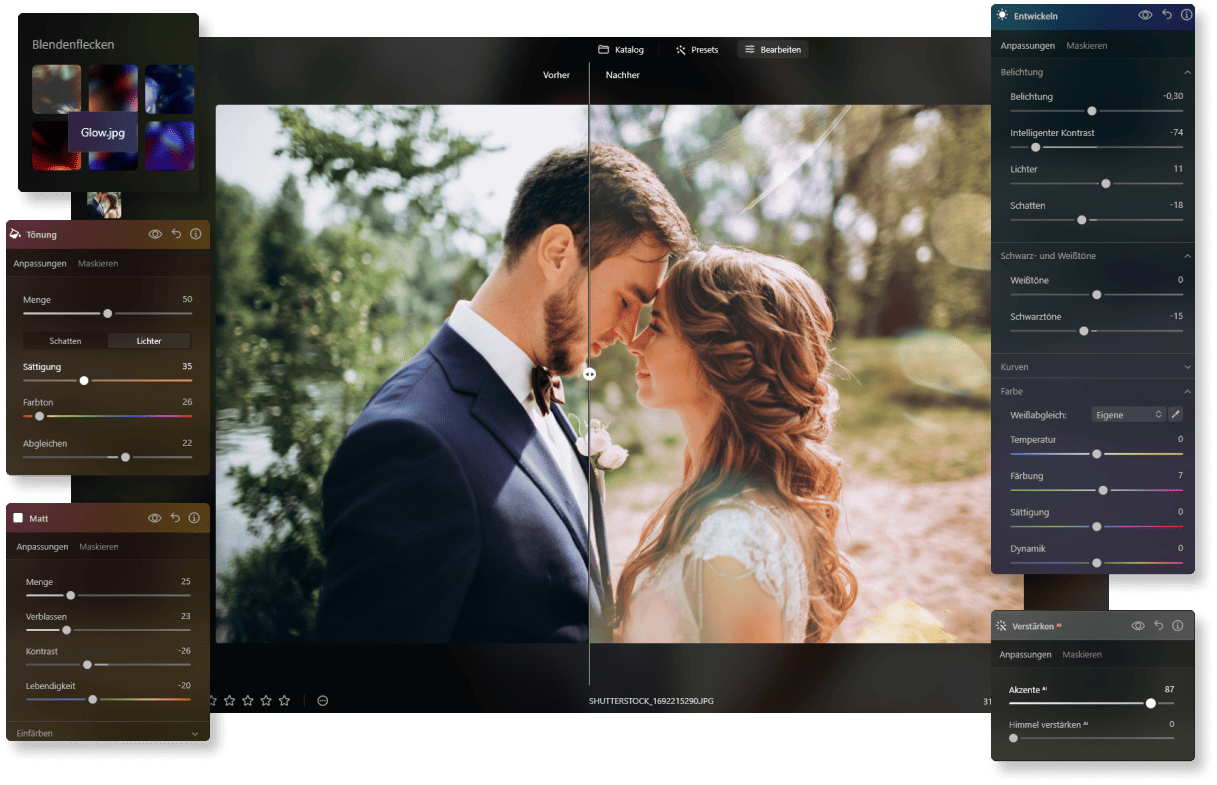Click the more options ellipsis icon near stars
The height and width of the screenshot is (785, 1217).
click(322, 700)
